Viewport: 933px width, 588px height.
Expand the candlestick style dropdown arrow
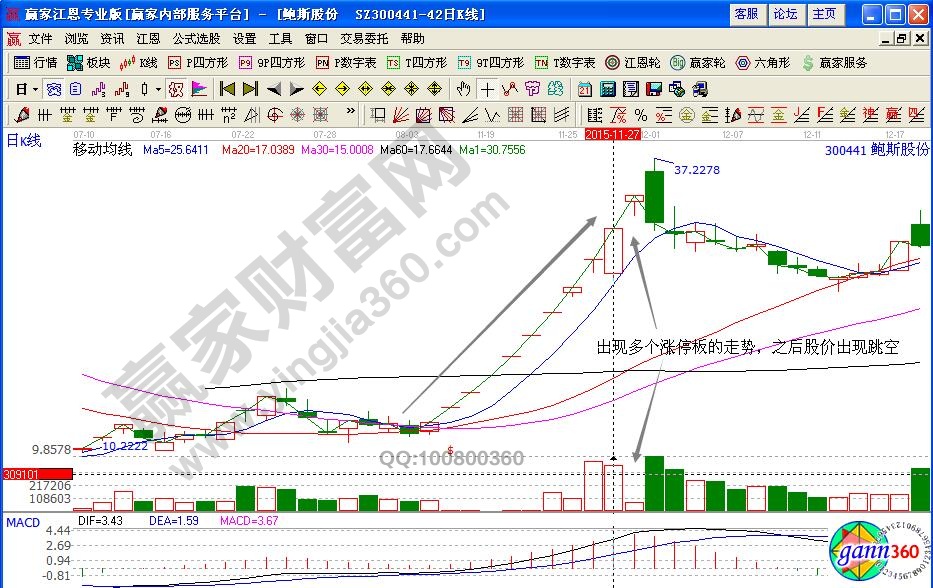pos(158,88)
